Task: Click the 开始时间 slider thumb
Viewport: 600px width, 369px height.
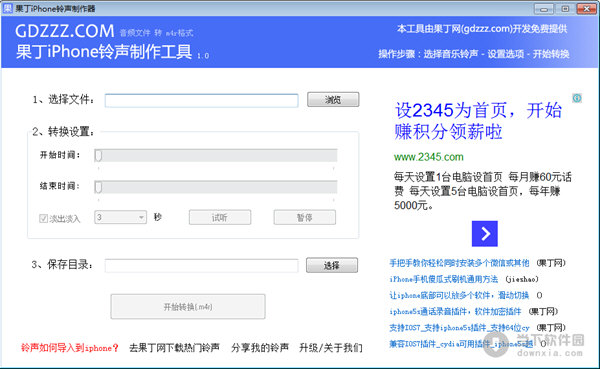Action: tap(98, 156)
